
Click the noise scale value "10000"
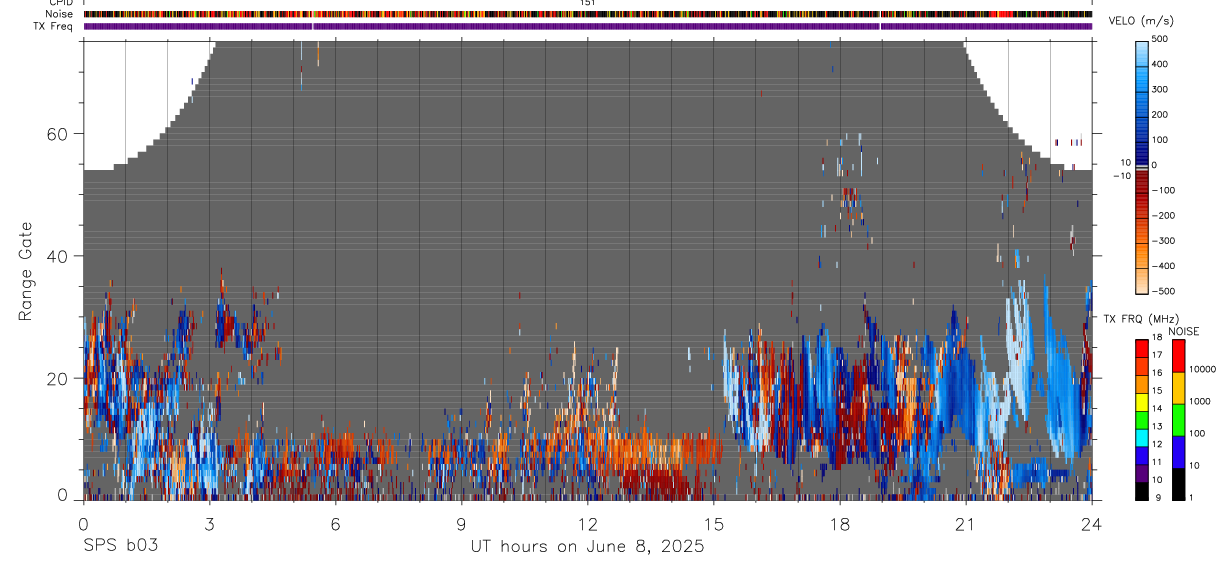click(1204, 369)
